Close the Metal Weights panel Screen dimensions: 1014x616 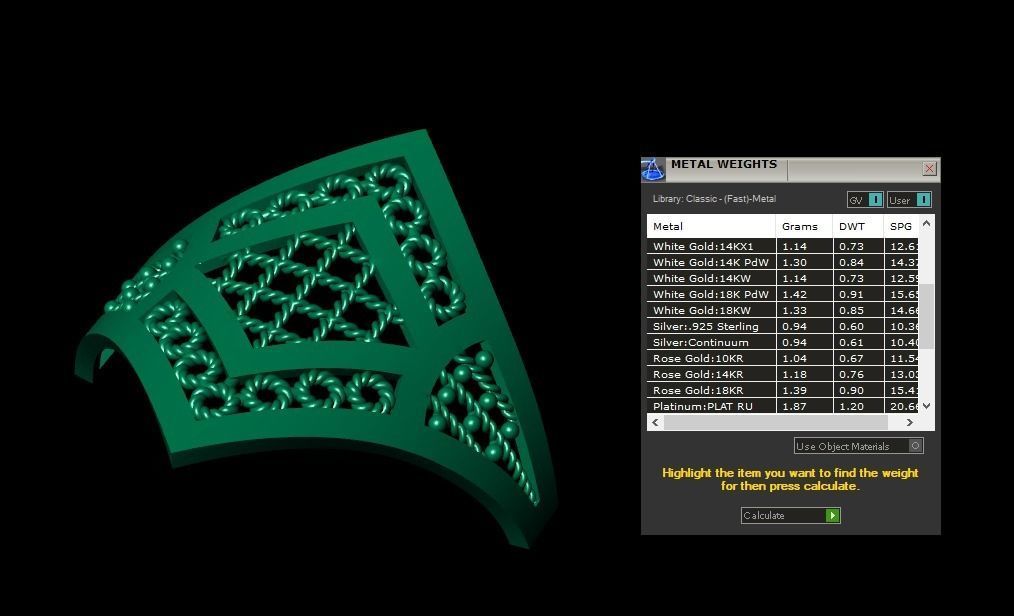tap(929, 169)
